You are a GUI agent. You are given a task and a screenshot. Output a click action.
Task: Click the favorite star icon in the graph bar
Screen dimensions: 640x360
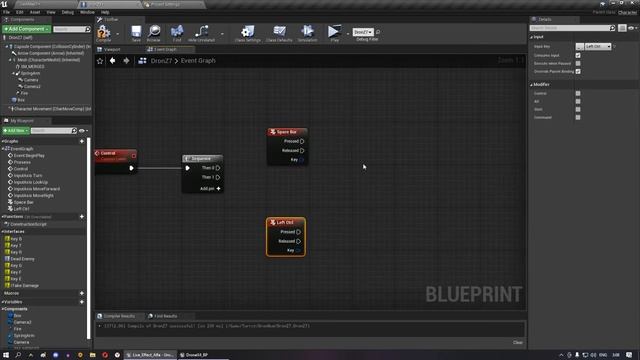click(x=100, y=61)
